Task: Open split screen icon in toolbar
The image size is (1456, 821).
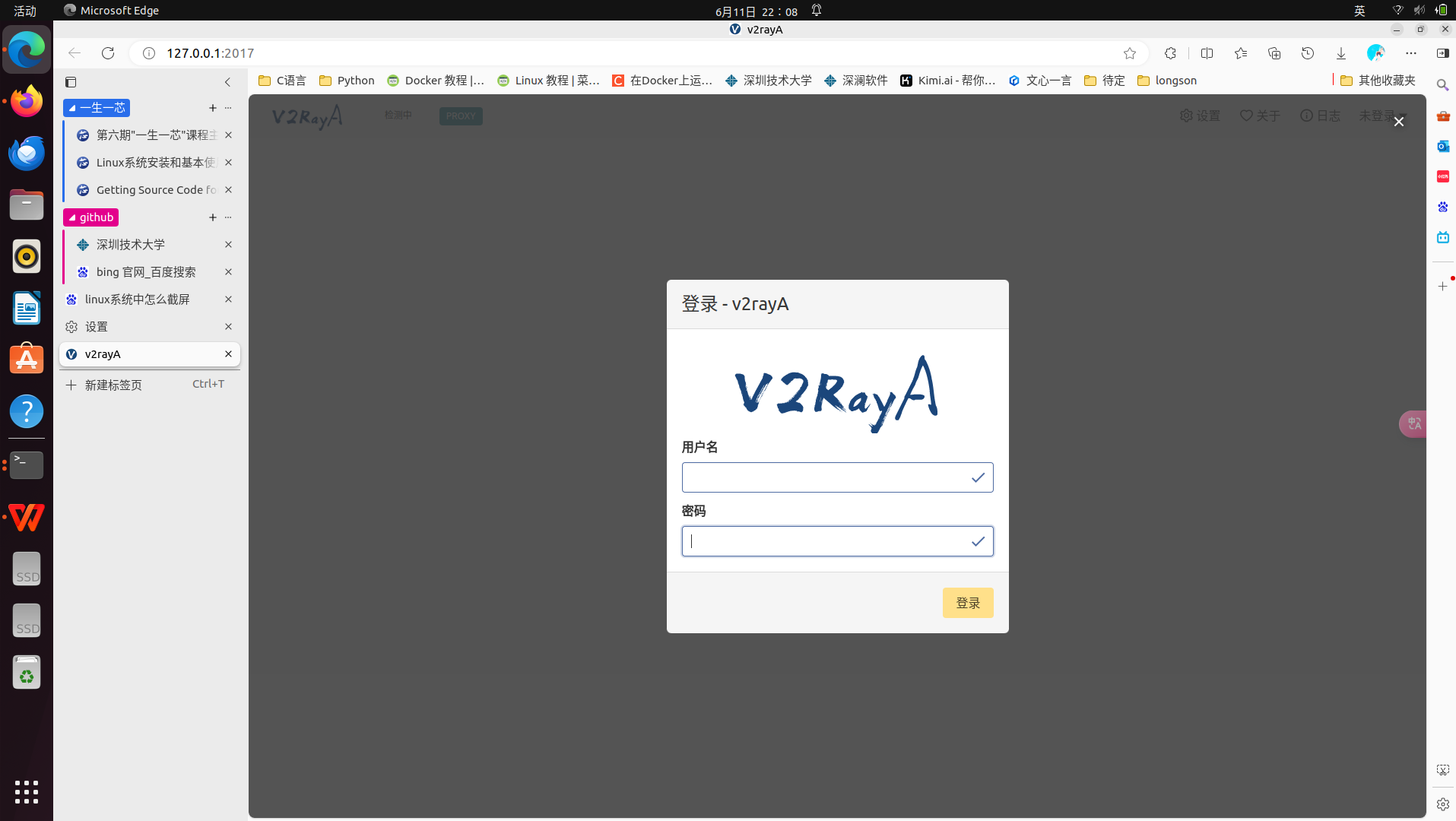Action: [1207, 53]
